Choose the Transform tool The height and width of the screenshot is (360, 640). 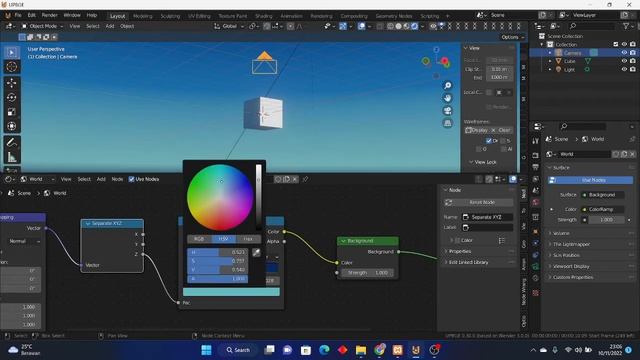click(11, 126)
